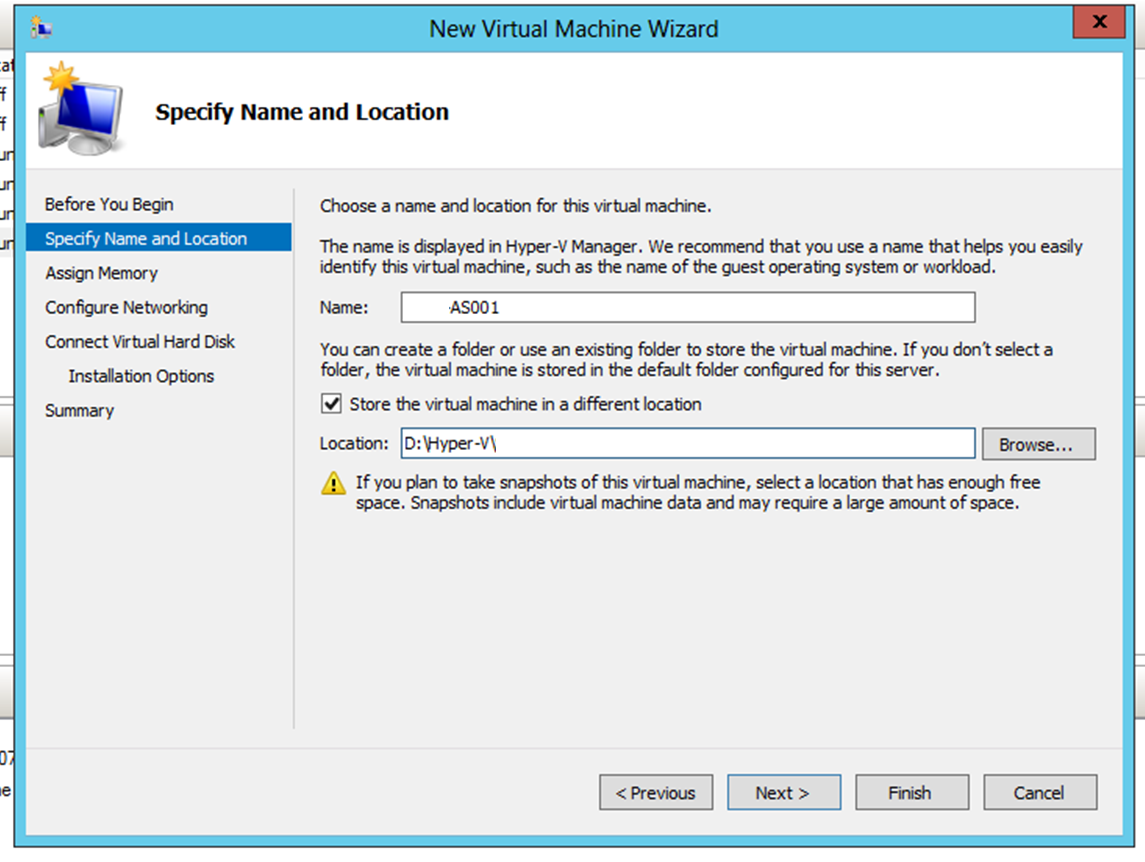Open the Installation Options step
The width and height of the screenshot is (1145, 862).
click(x=141, y=376)
